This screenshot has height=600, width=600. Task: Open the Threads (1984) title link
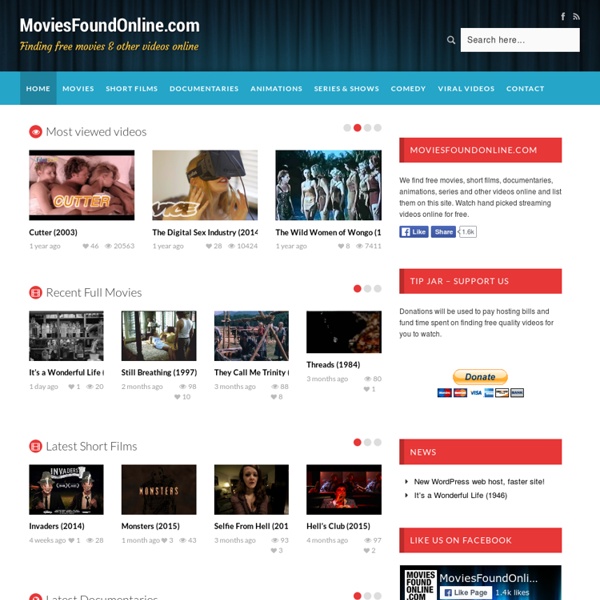pos(333,365)
